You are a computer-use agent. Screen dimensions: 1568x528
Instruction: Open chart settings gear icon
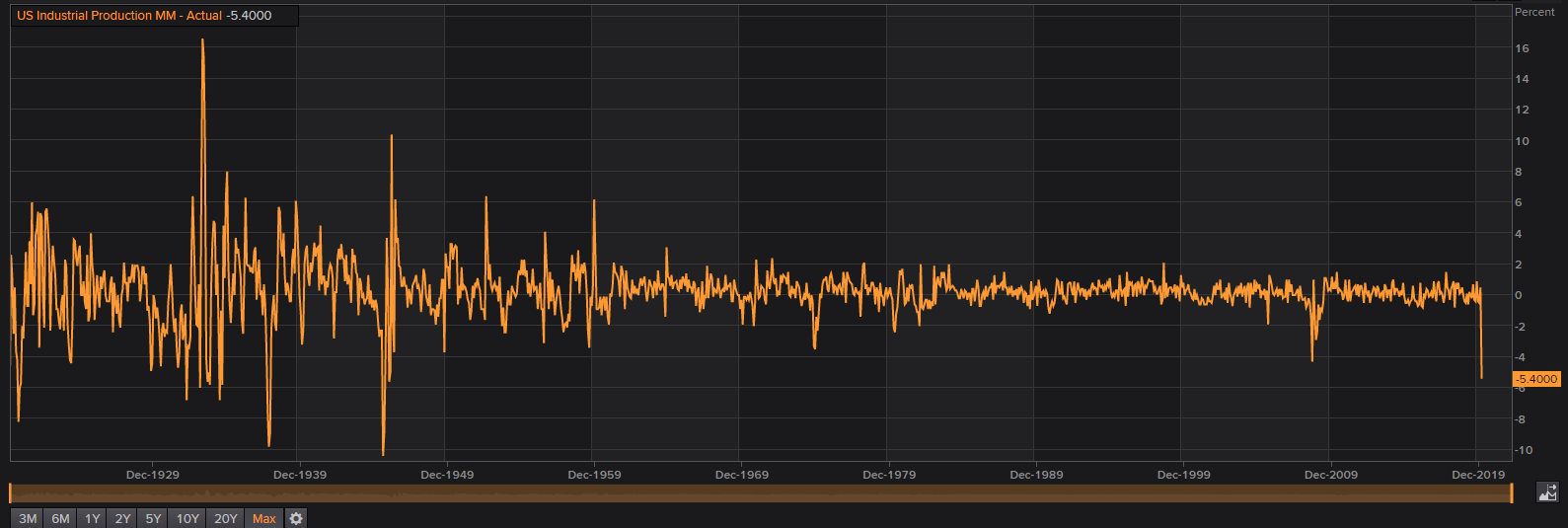pos(296,518)
